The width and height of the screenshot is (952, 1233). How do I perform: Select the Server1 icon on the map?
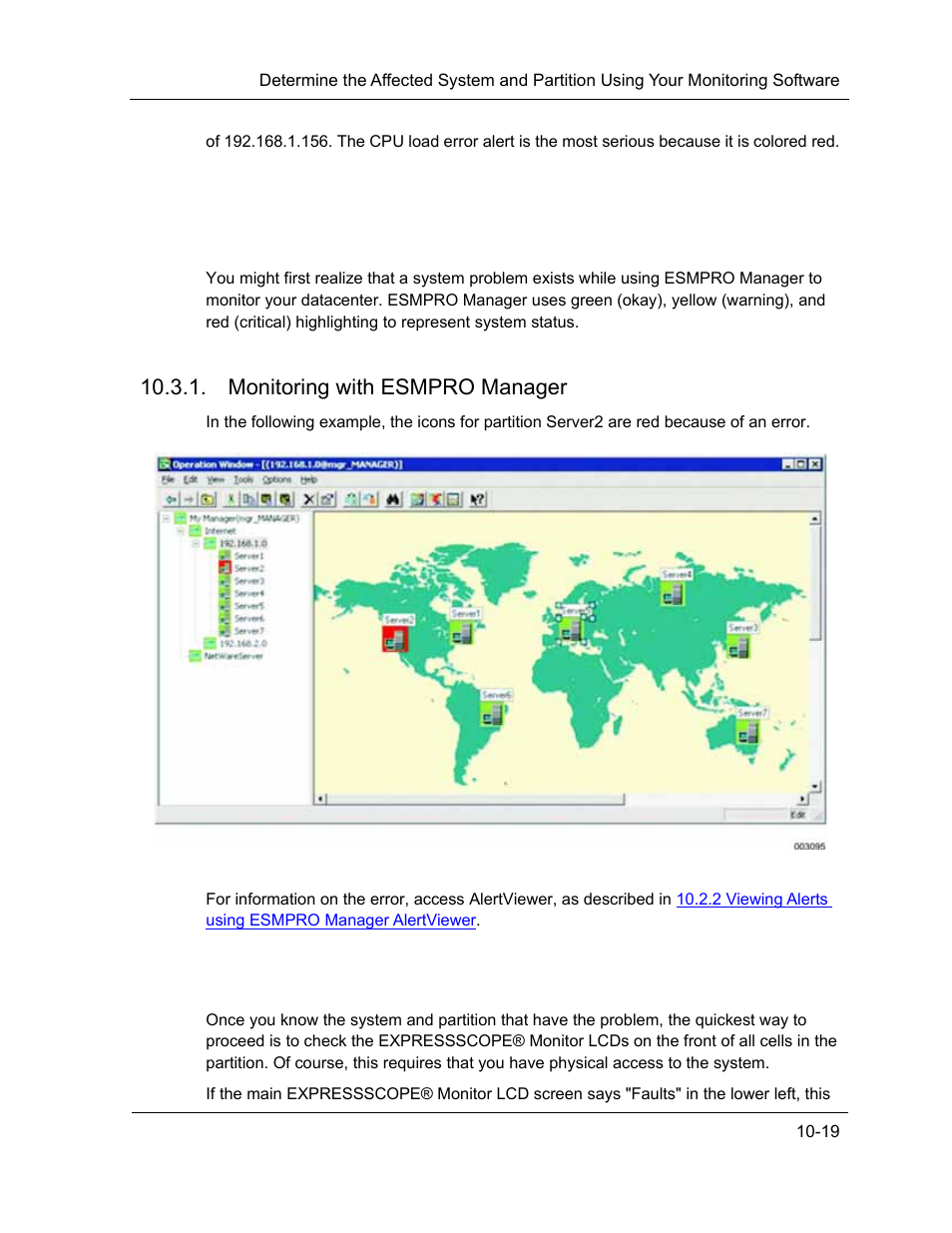(x=462, y=632)
